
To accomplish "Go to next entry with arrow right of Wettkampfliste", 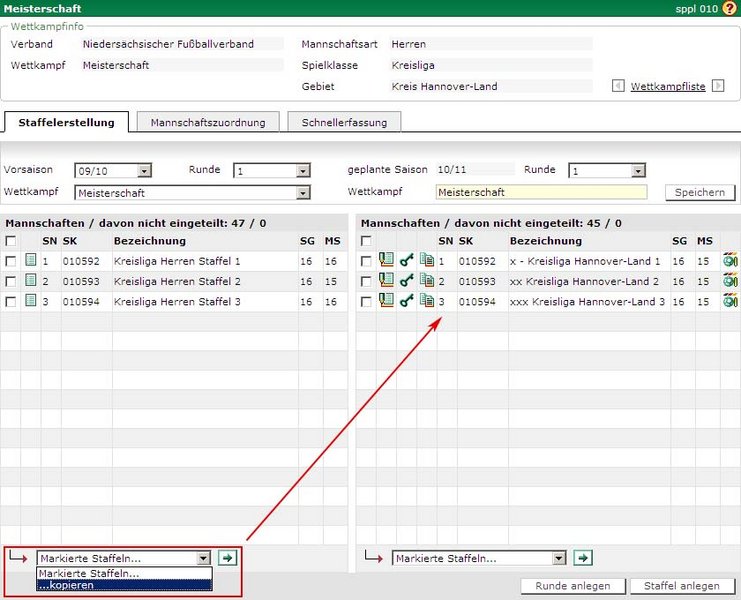I will [x=717, y=87].
